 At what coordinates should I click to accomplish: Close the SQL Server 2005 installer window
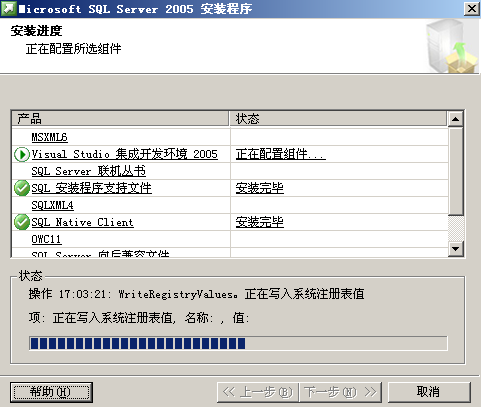pos(471,9)
